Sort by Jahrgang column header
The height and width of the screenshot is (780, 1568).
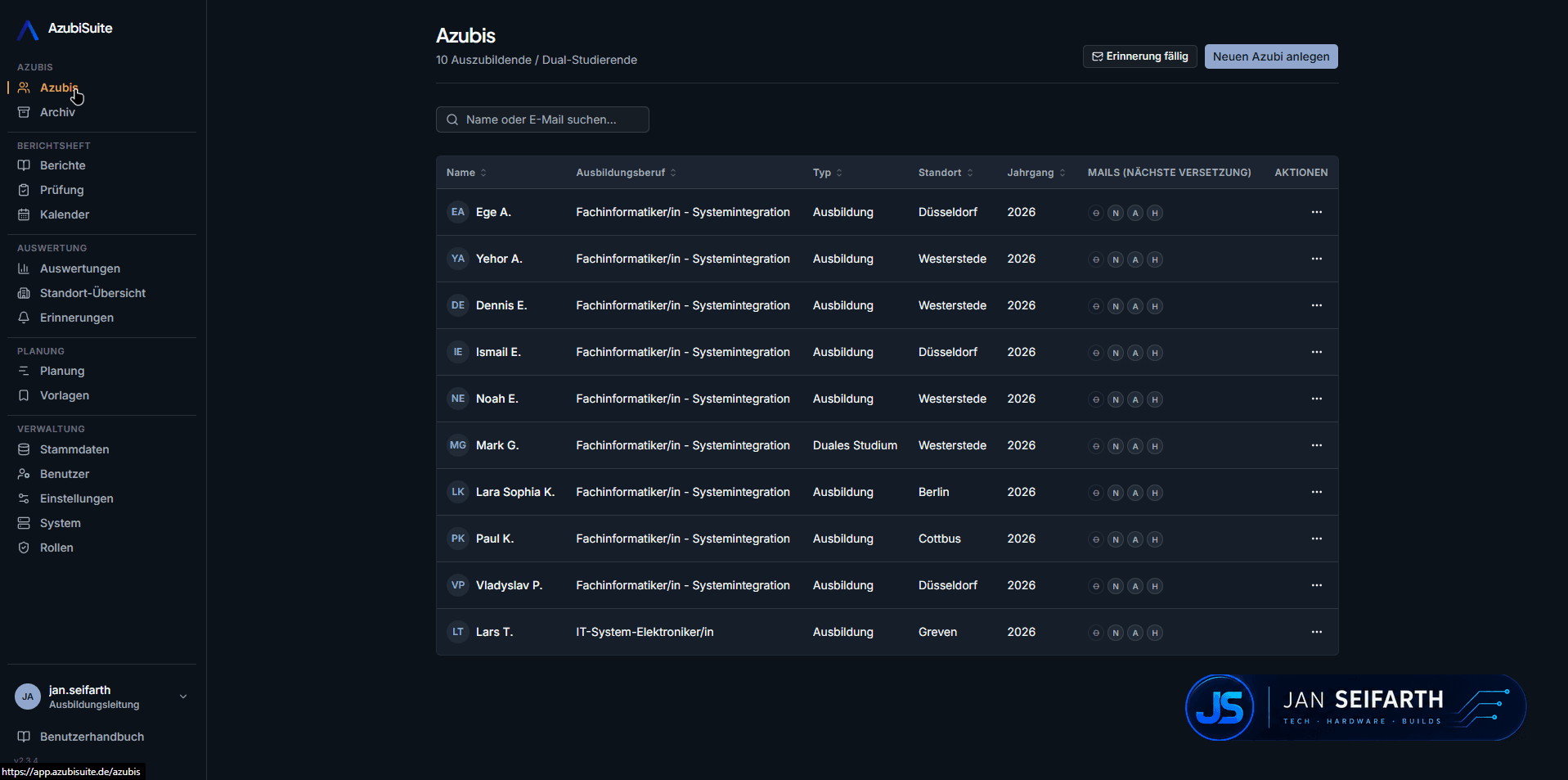(x=1036, y=173)
